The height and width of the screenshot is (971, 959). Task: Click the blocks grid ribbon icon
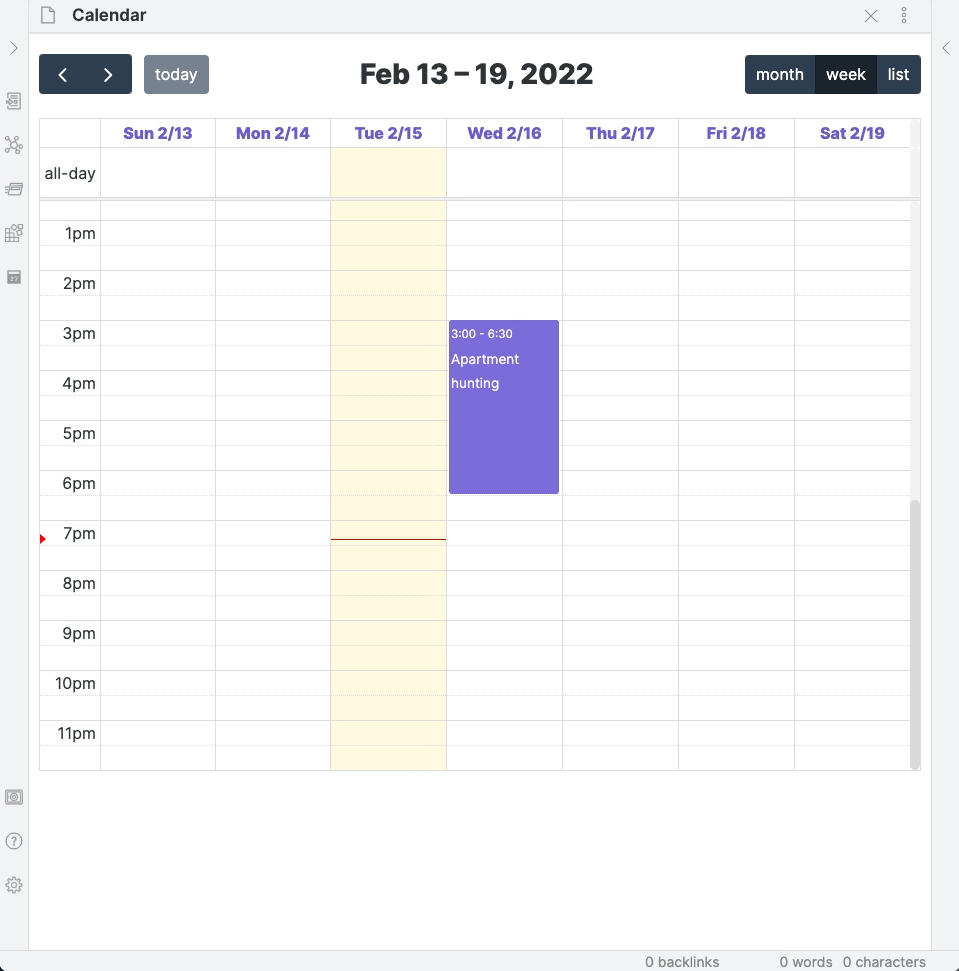coord(14,233)
